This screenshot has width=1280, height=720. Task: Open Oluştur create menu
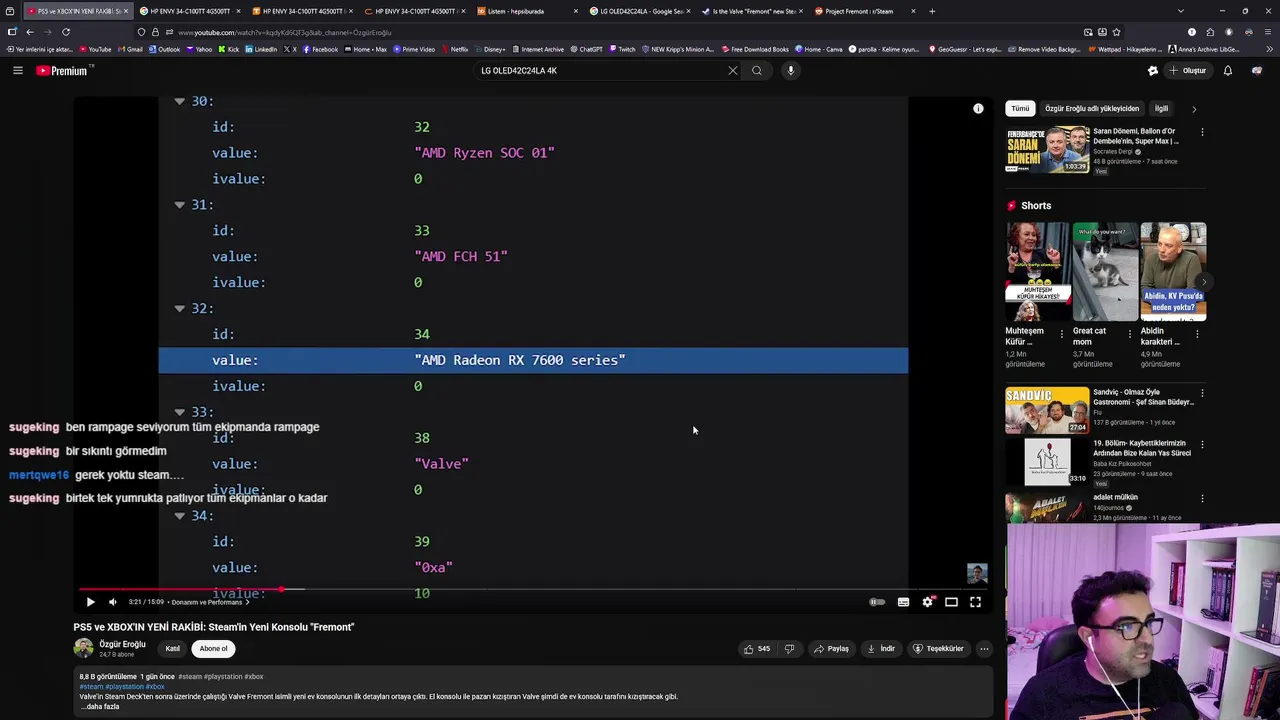click(1187, 70)
